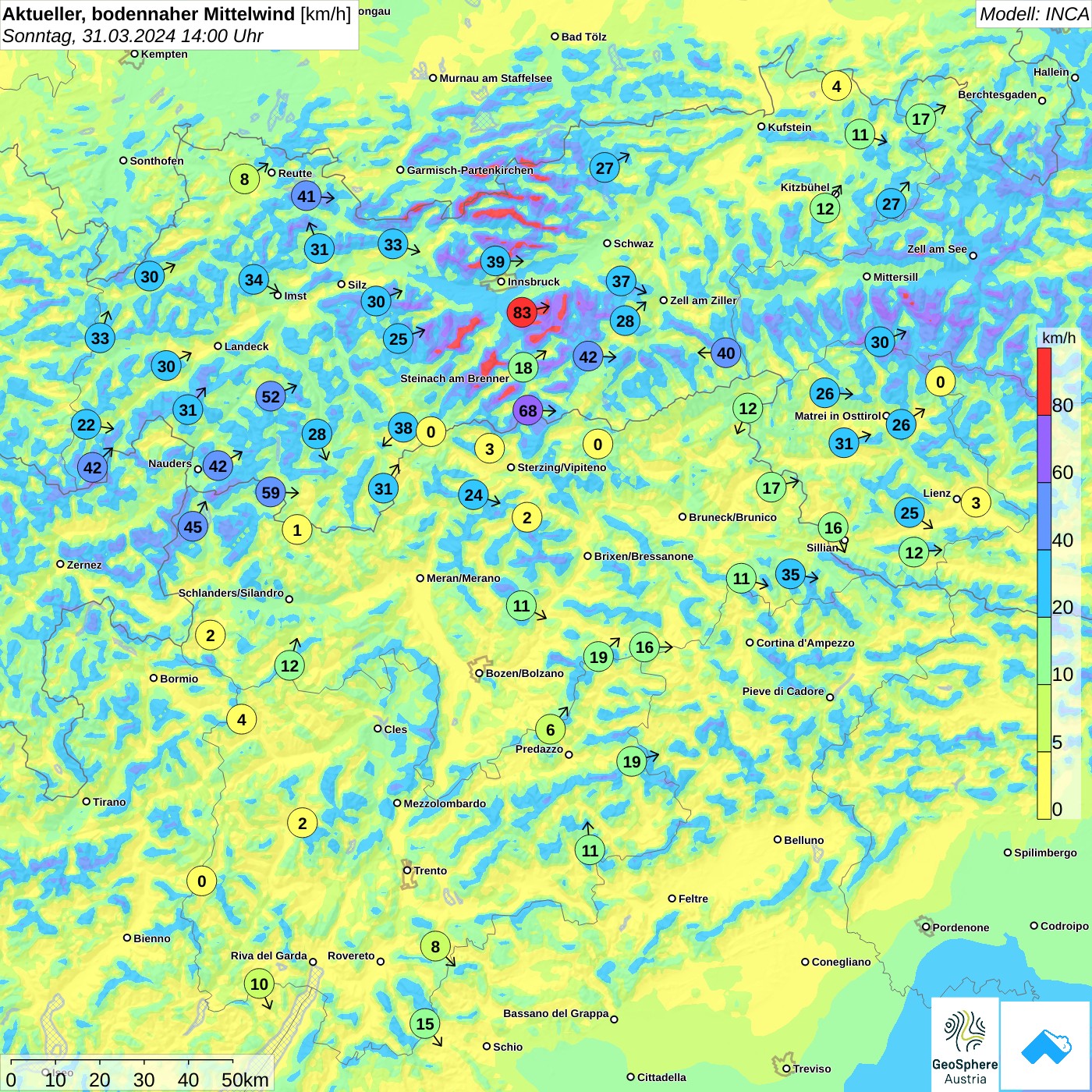Screen dimensions: 1092x1092
Task: Click the 'Modell: INCA' label
Action: tap(1034, 13)
